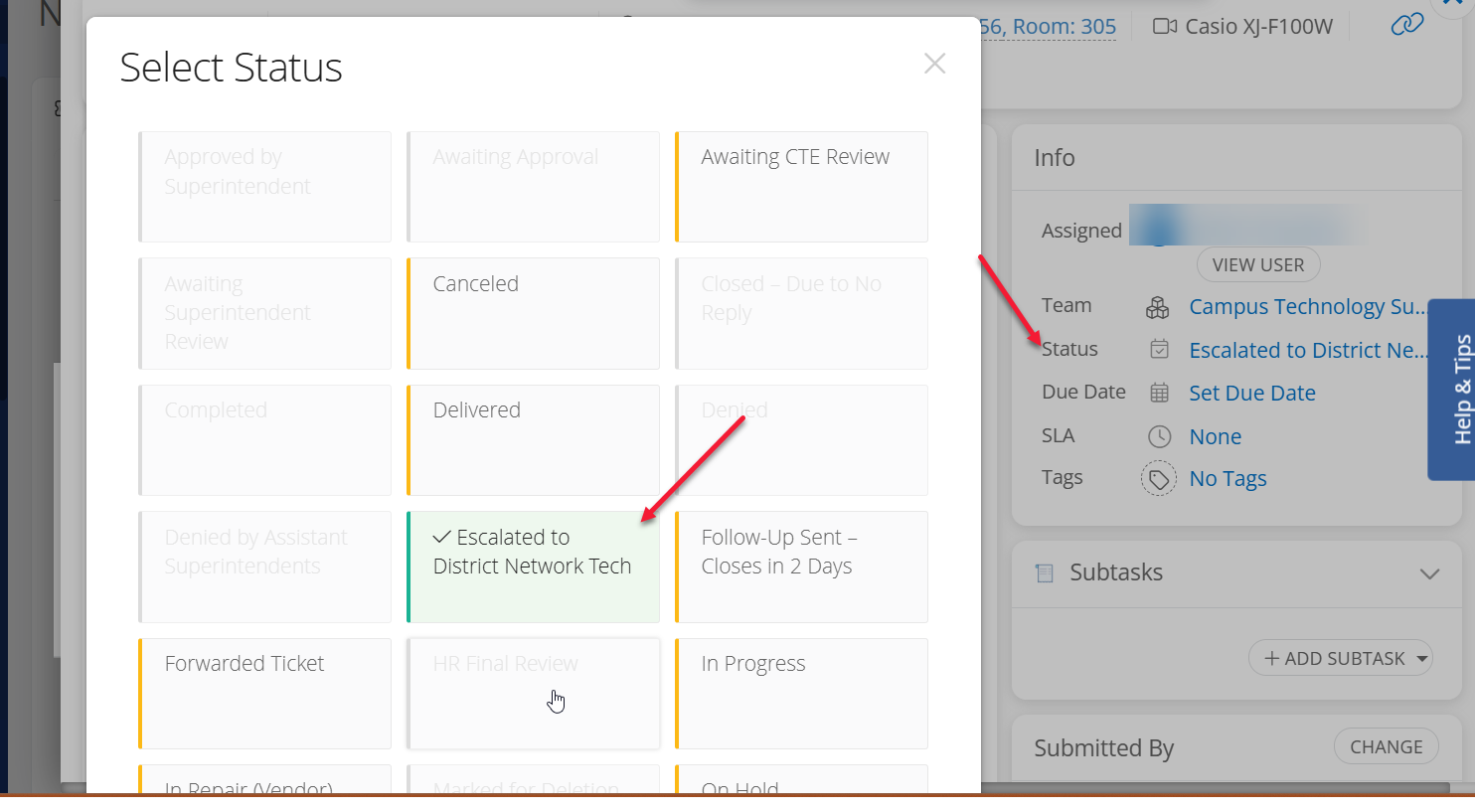The image size is (1475, 812).
Task: Expand the Subtasks panel chevron
Action: tap(1429, 573)
